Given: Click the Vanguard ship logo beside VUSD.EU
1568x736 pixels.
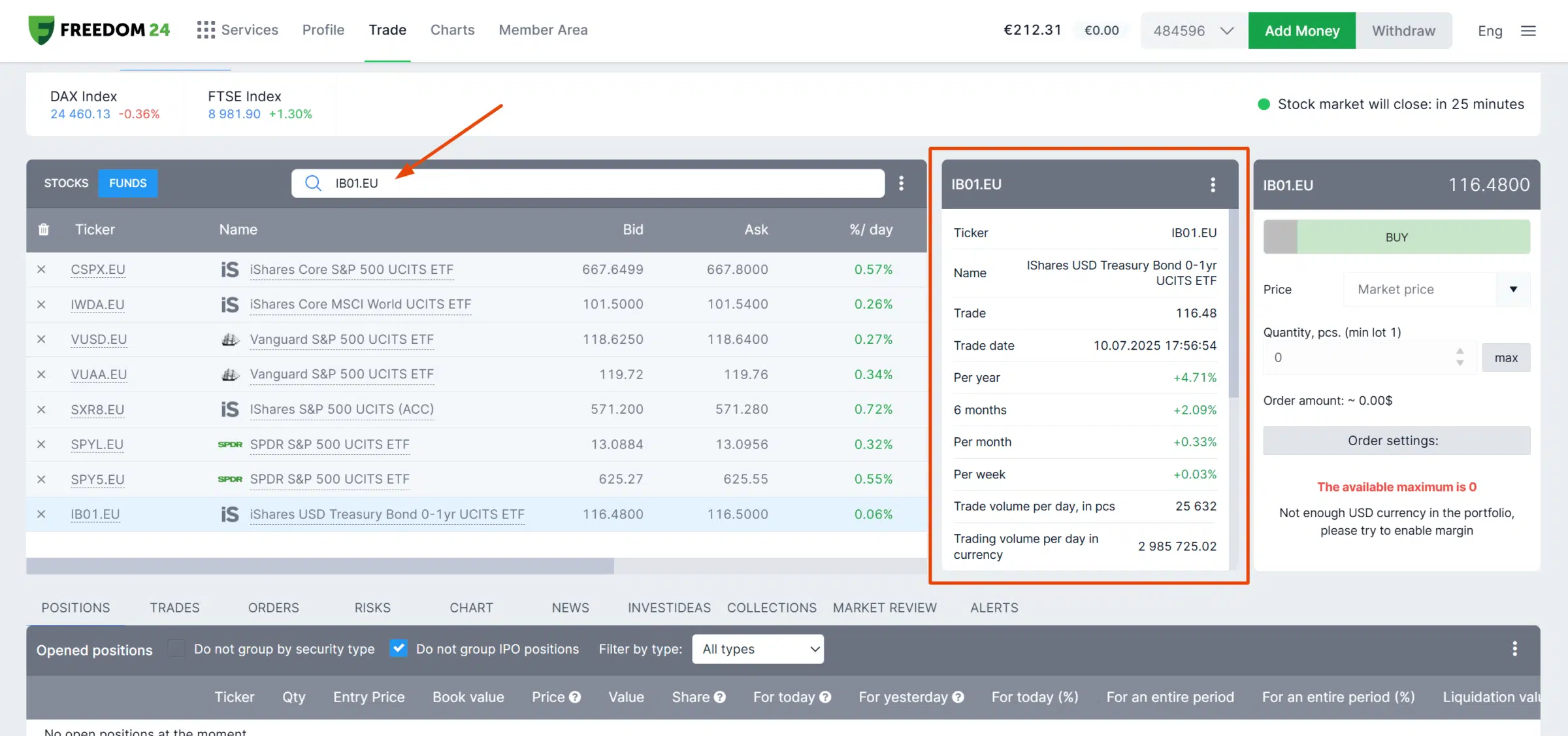Looking at the screenshot, I should (x=230, y=339).
